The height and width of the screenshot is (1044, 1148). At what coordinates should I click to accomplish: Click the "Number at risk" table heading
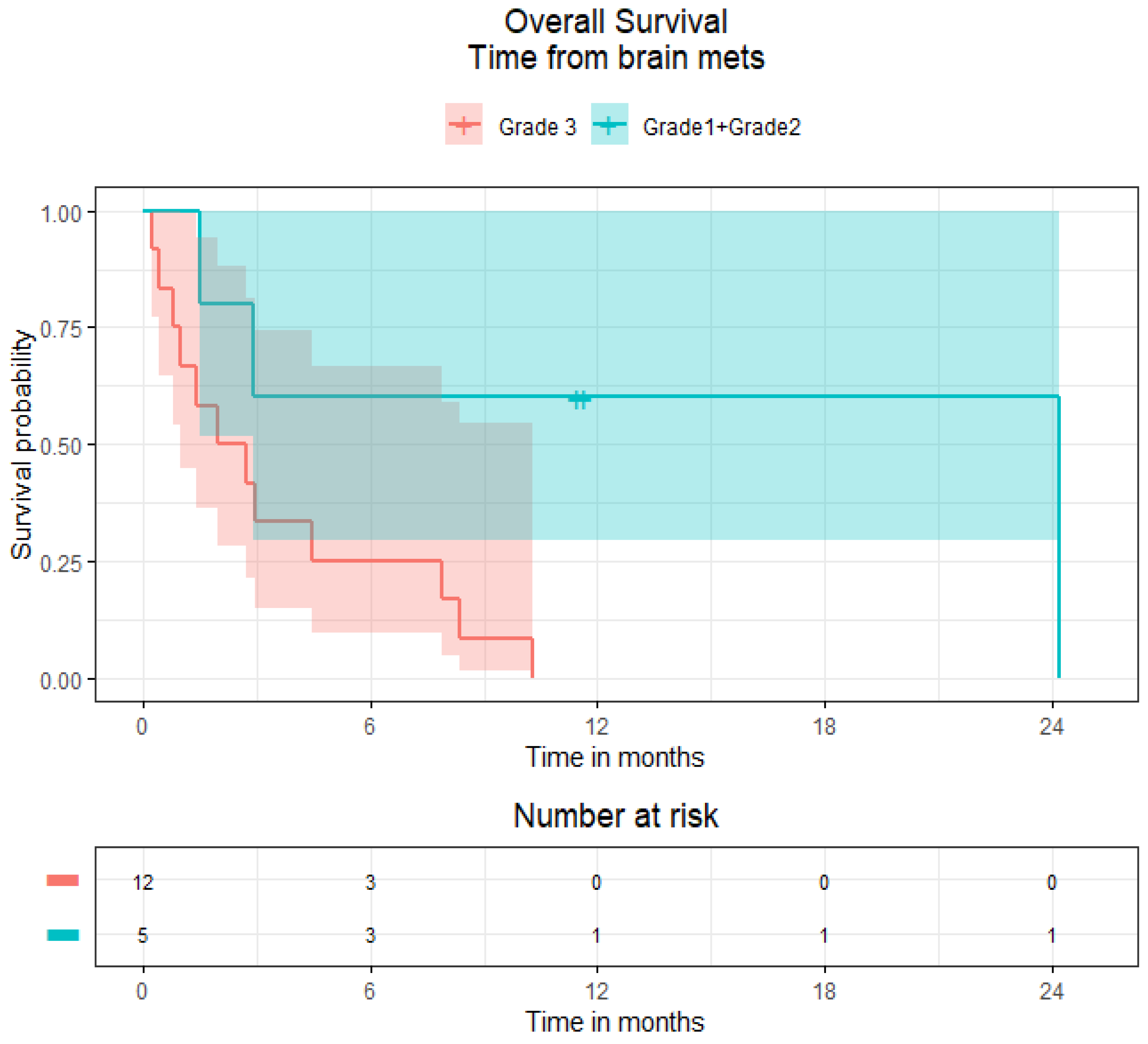pyautogui.click(x=616, y=816)
